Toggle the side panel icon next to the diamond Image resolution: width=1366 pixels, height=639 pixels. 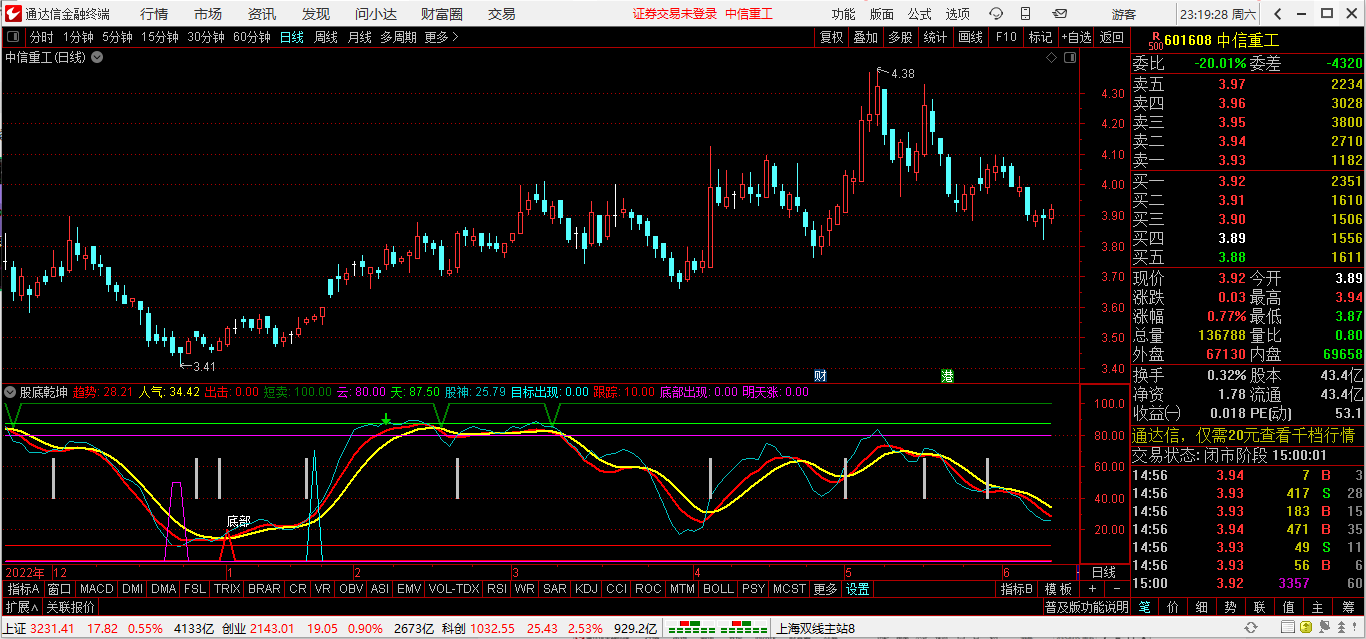click(1071, 58)
